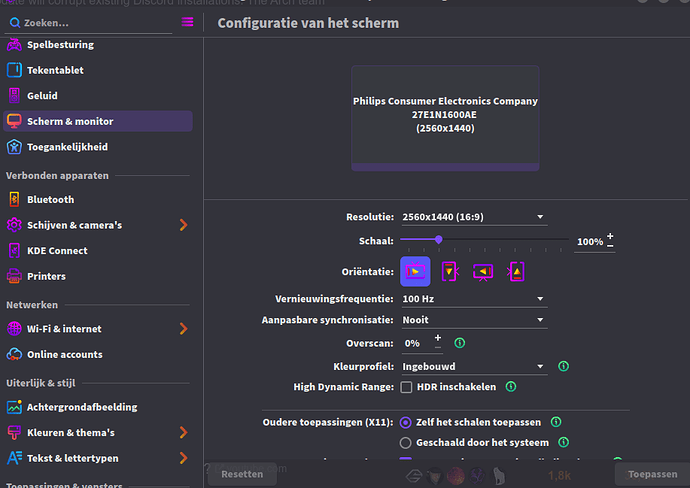
Task: Open the Vernieuwingsfrequentie dropdown
Action: tap(474, 299)
